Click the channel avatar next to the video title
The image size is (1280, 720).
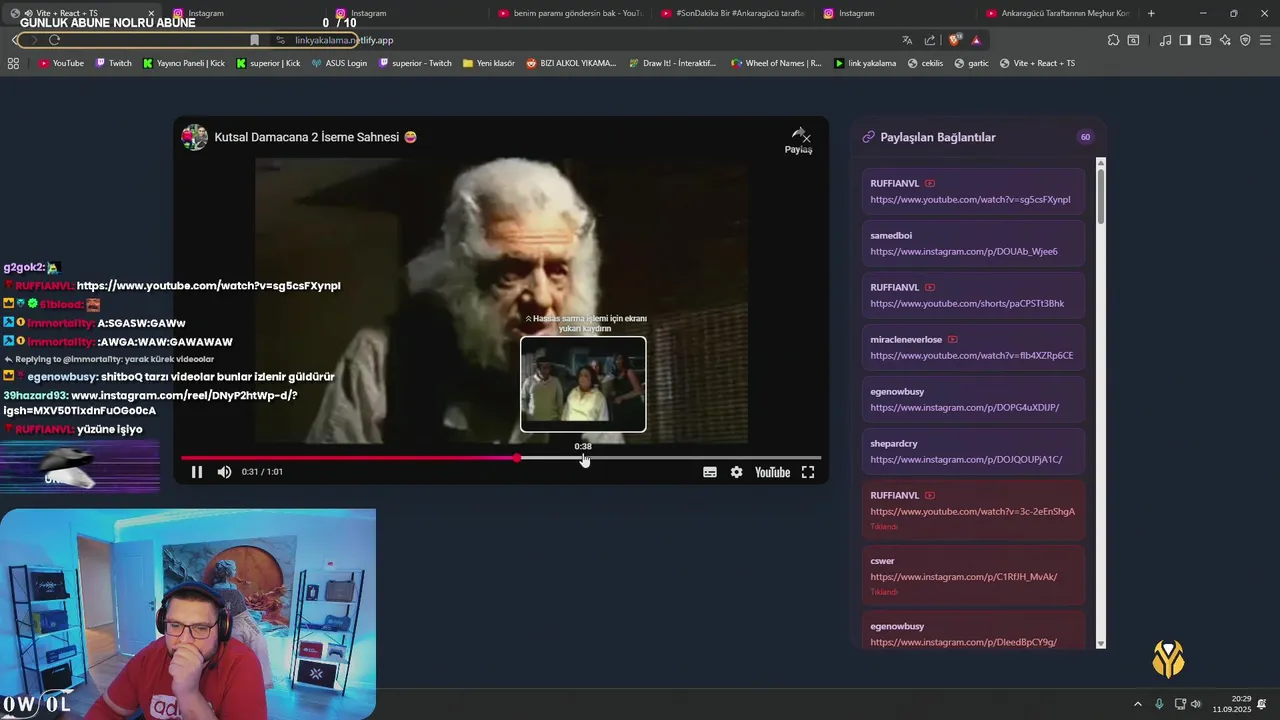[194, 138]
